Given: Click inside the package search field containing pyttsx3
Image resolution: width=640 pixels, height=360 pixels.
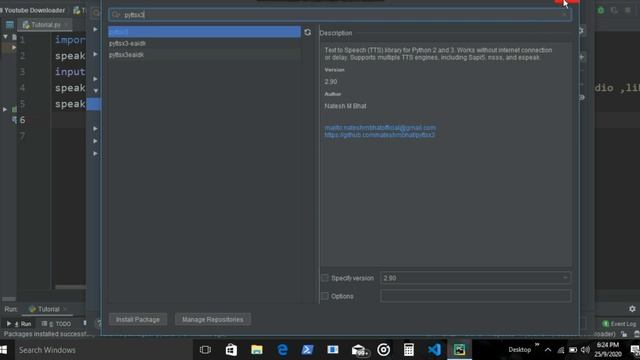Looking at the screenshot, I should tap(340, 15).
